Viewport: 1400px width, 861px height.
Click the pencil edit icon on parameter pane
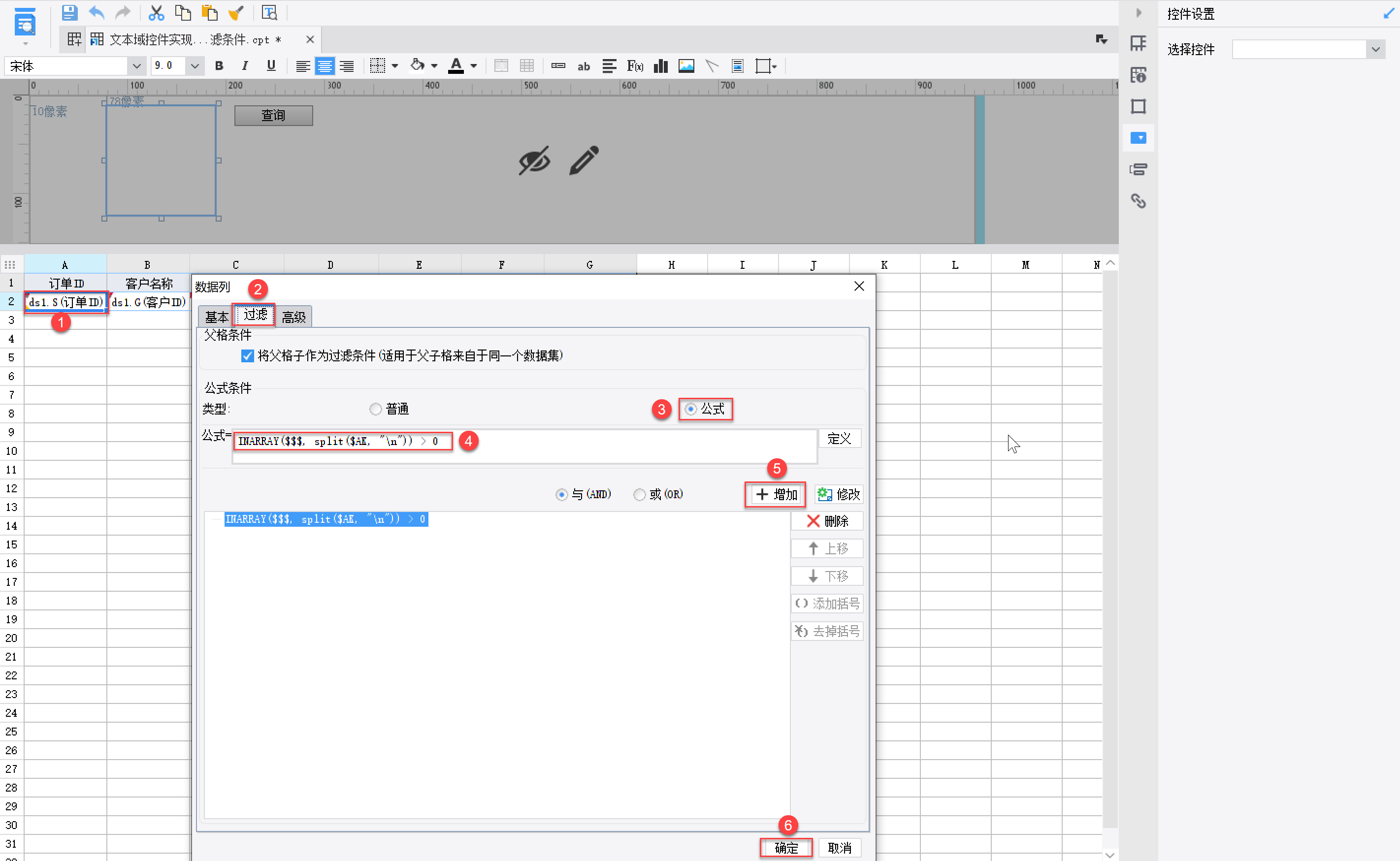click(x=584, y=160)
